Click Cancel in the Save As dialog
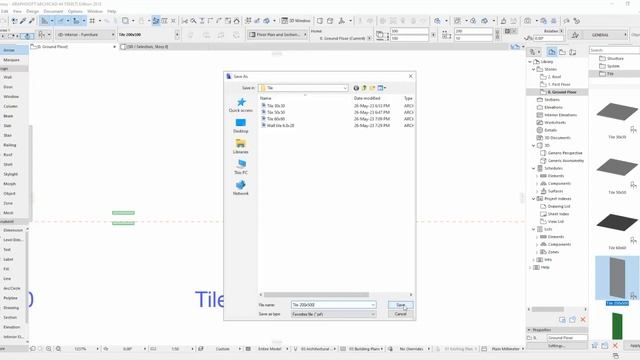 [x=400, y=314]
